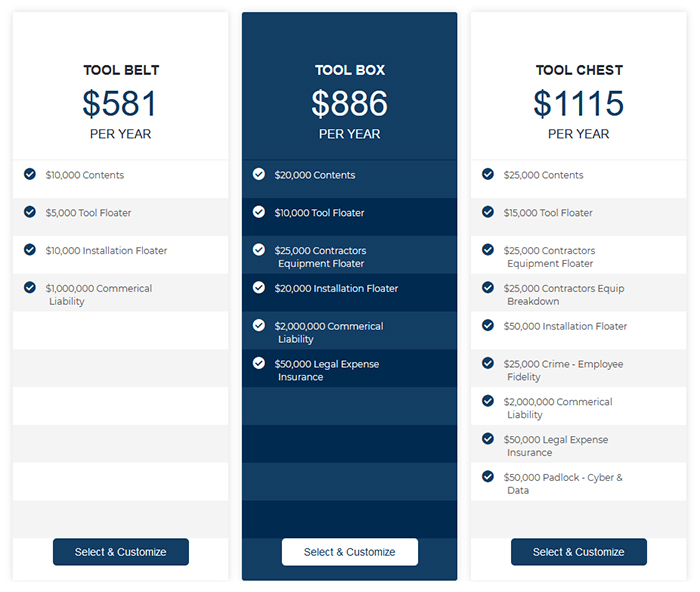Click the $886 price in Tool Box

pos(349,103)
